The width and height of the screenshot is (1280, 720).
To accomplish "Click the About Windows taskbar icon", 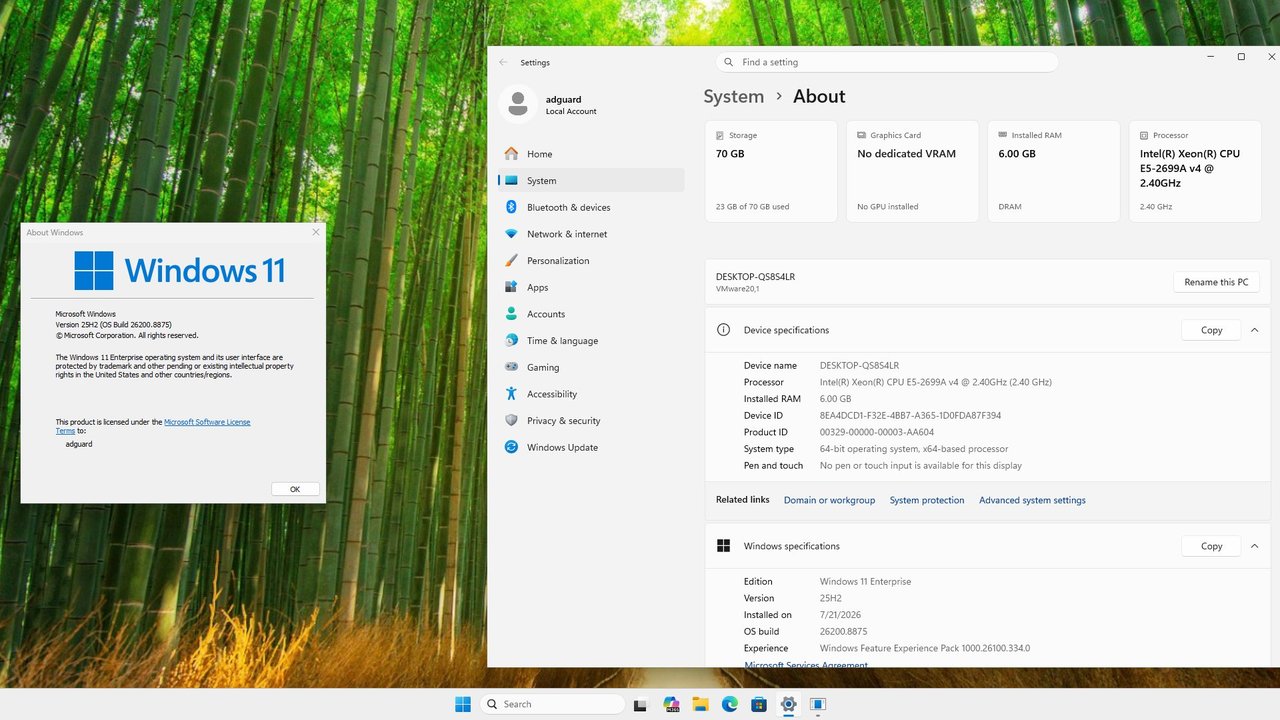I will pyautogui.click(x=818, y=704).
